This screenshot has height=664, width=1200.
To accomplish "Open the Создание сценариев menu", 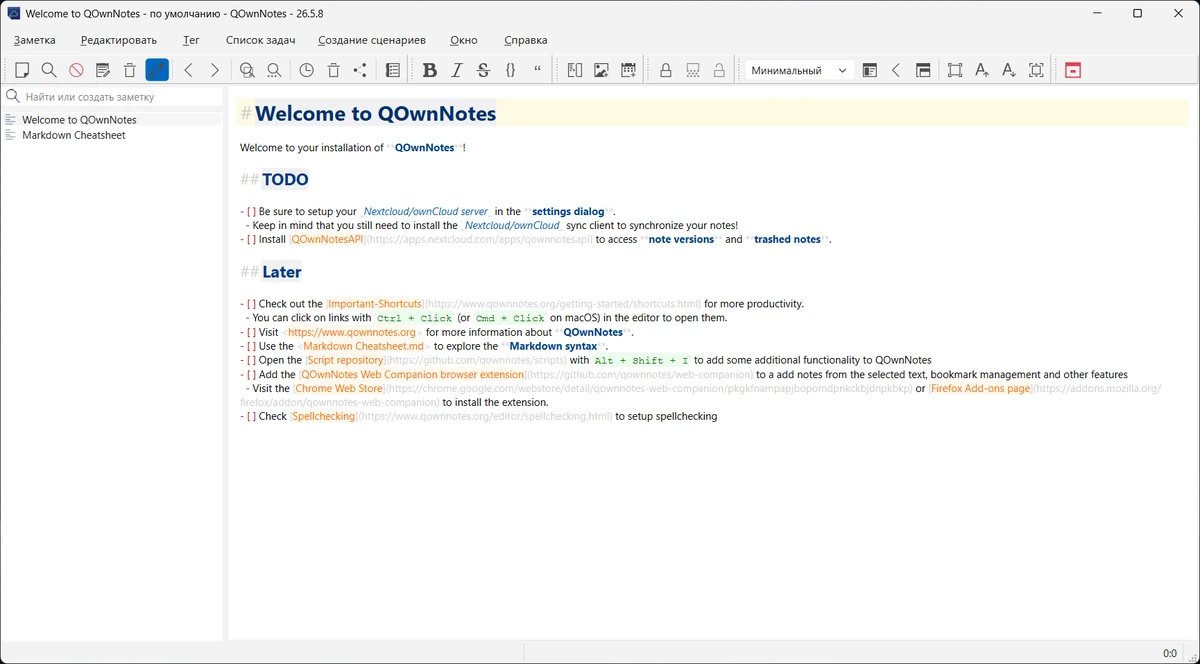I will (x=372, y=40).
